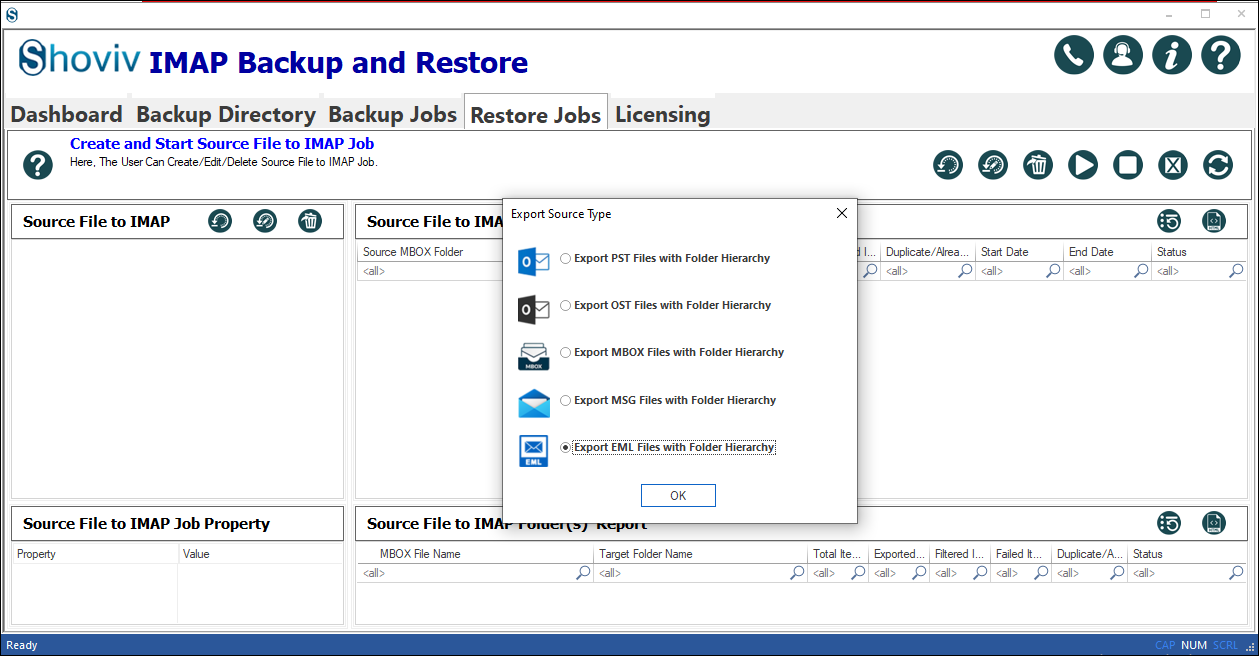The width and height of the screenshot is (1259, 656).
Task: Open the info icon in header
Action: tap(1172, 55)
